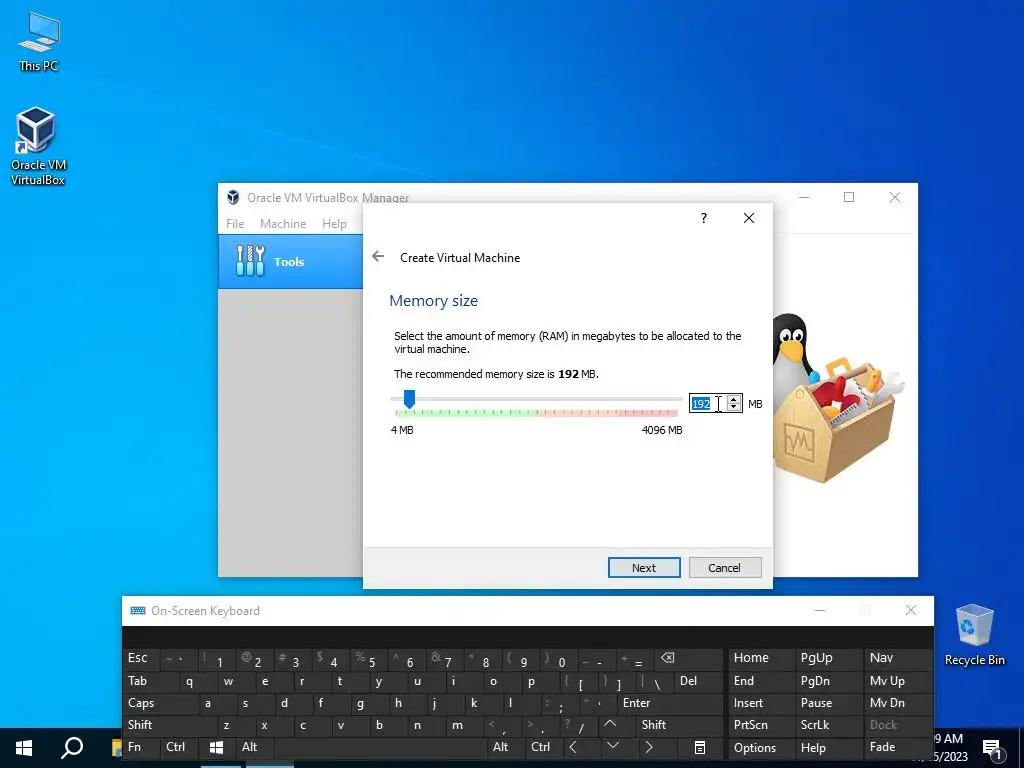Viewport: 1024px width, 768px height.
Task: Click the Home key on On-Screen Keyboard
Action: pyautogui.click(x=760, y=658)
